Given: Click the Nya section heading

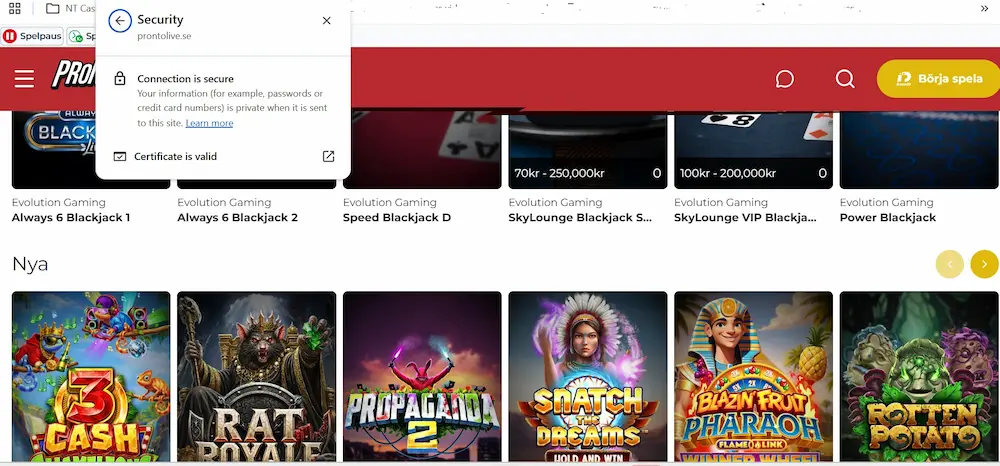Looking at the screenshot, I should coord(30,264).
